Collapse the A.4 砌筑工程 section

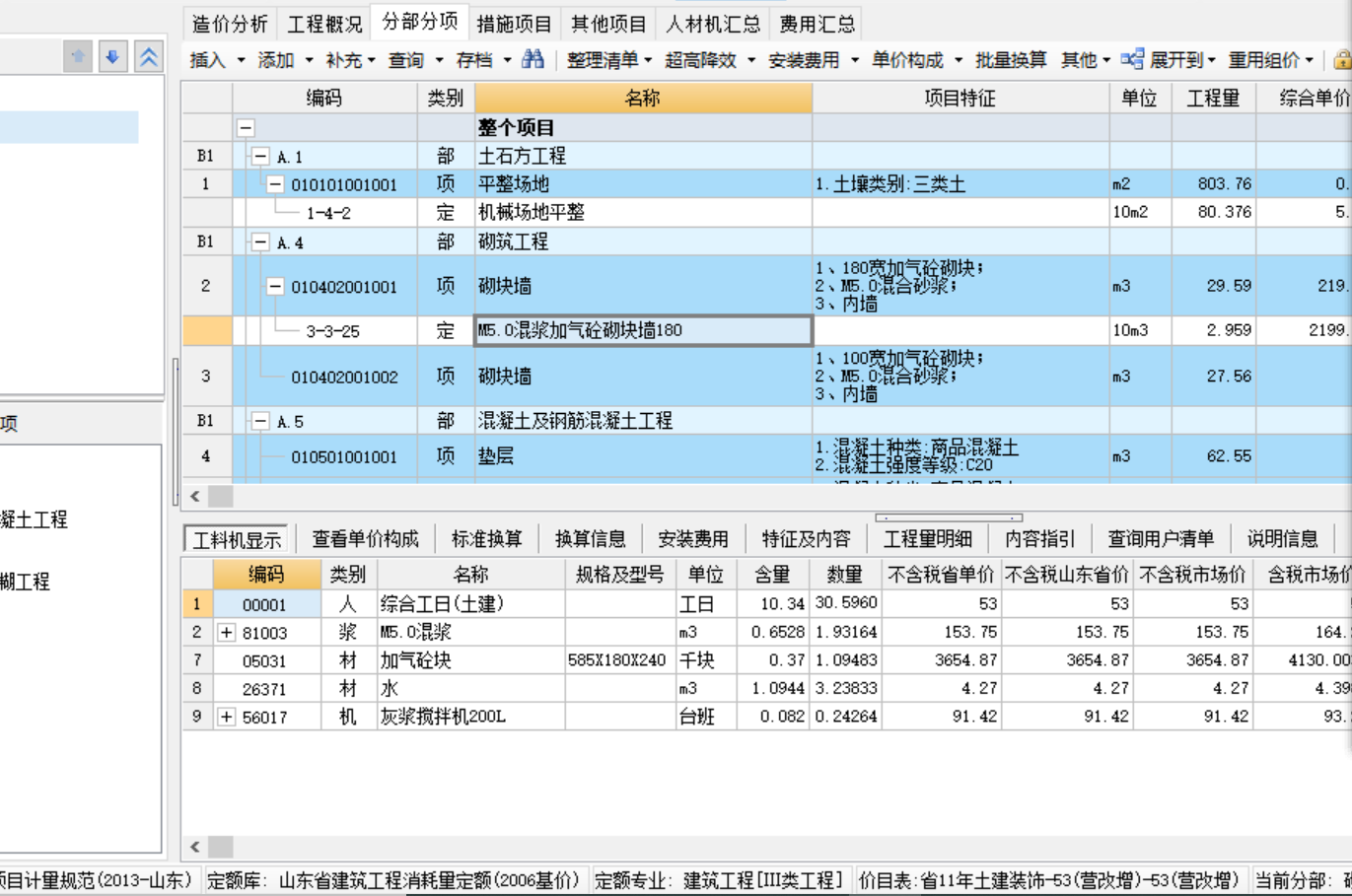[x=260, y=241]
